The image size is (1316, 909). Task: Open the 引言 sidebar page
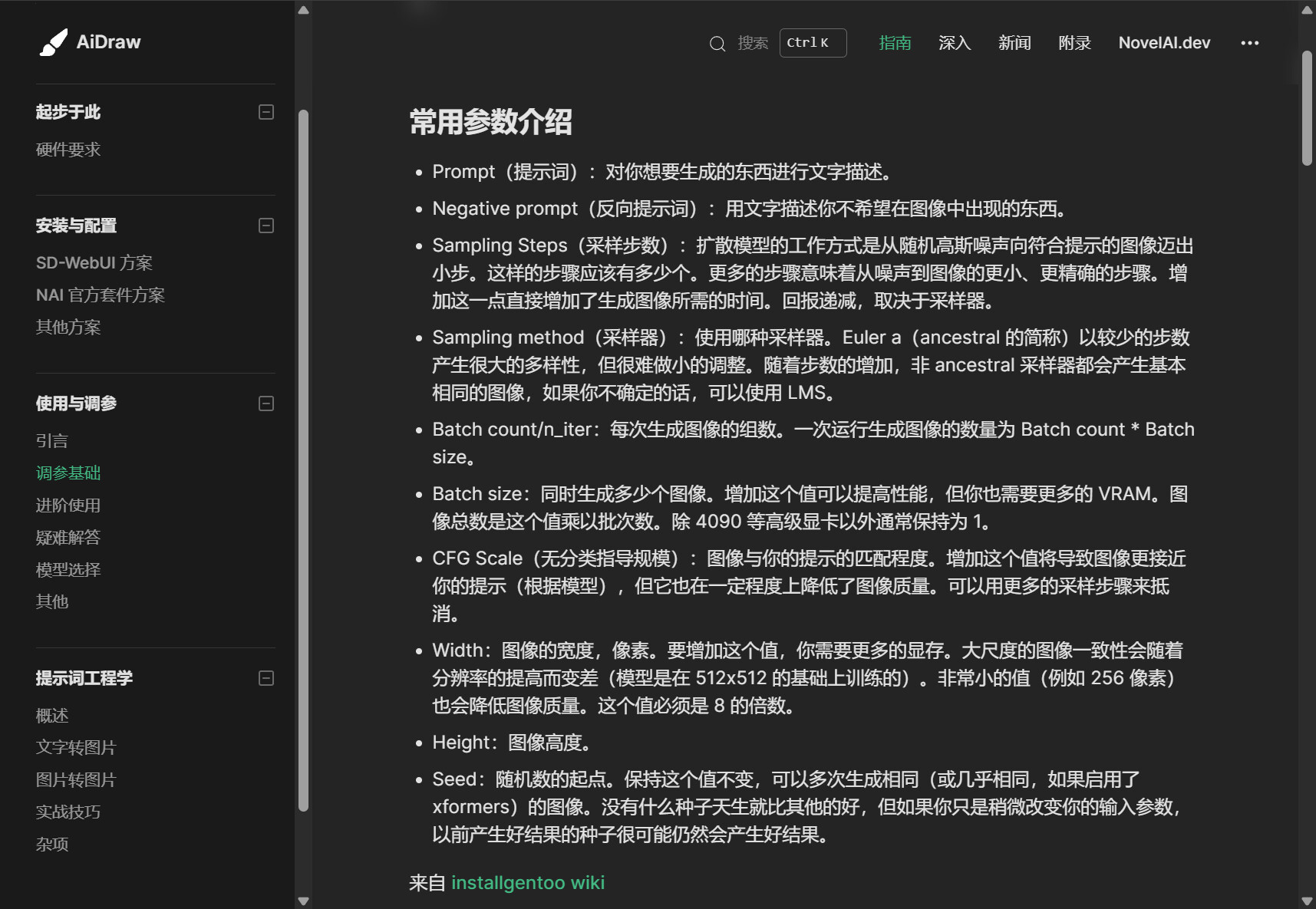click(x=52, y=441)
